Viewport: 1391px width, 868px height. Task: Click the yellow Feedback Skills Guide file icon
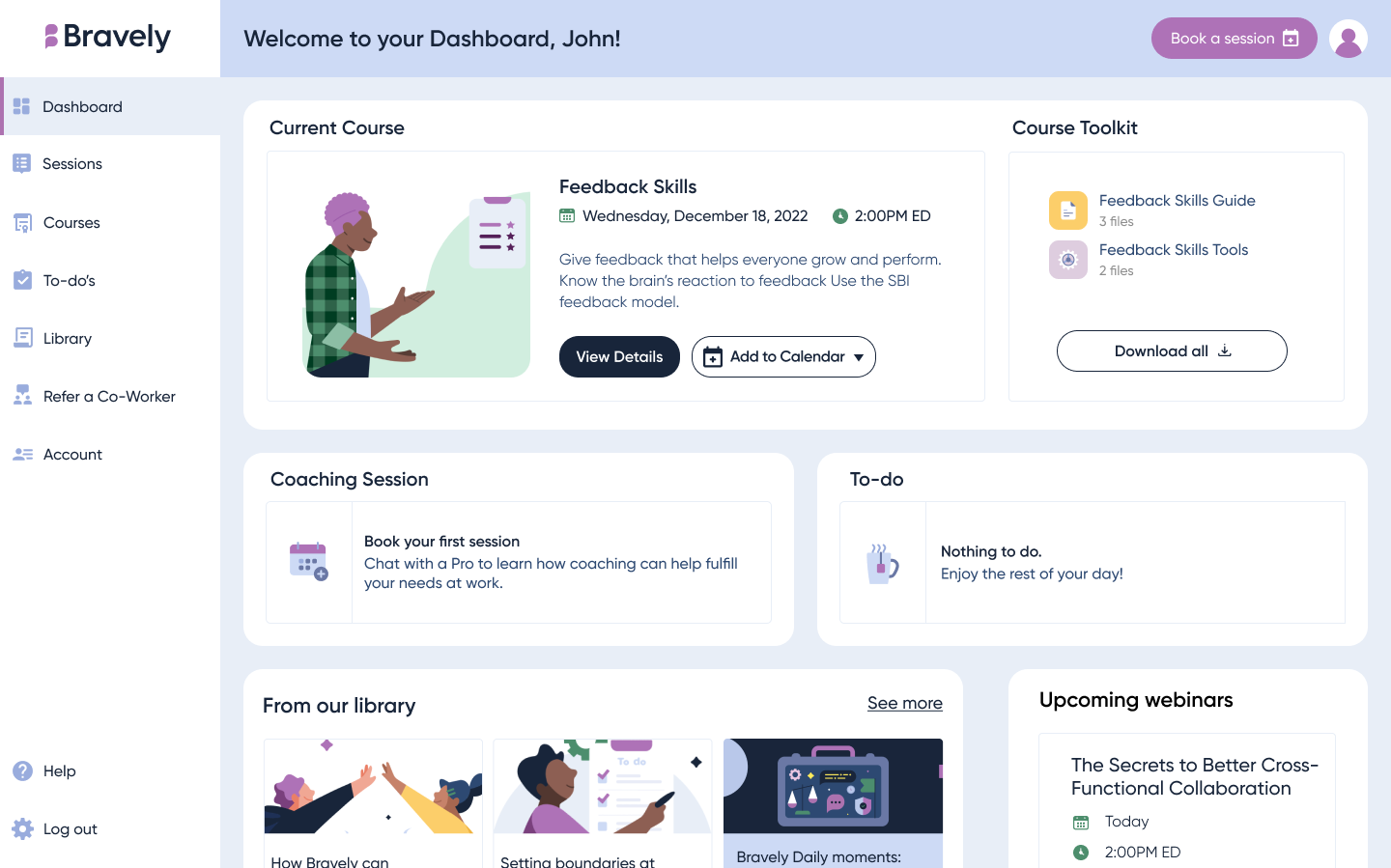(x=1068, y=210)
